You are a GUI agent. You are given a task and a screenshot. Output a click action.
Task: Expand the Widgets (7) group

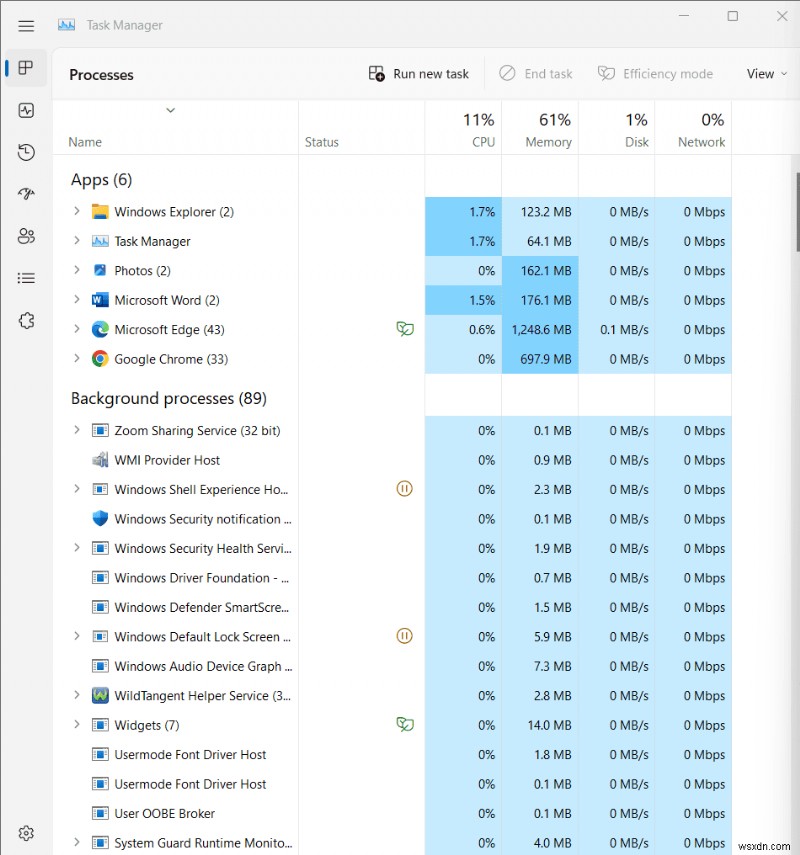tap(77, 725)
